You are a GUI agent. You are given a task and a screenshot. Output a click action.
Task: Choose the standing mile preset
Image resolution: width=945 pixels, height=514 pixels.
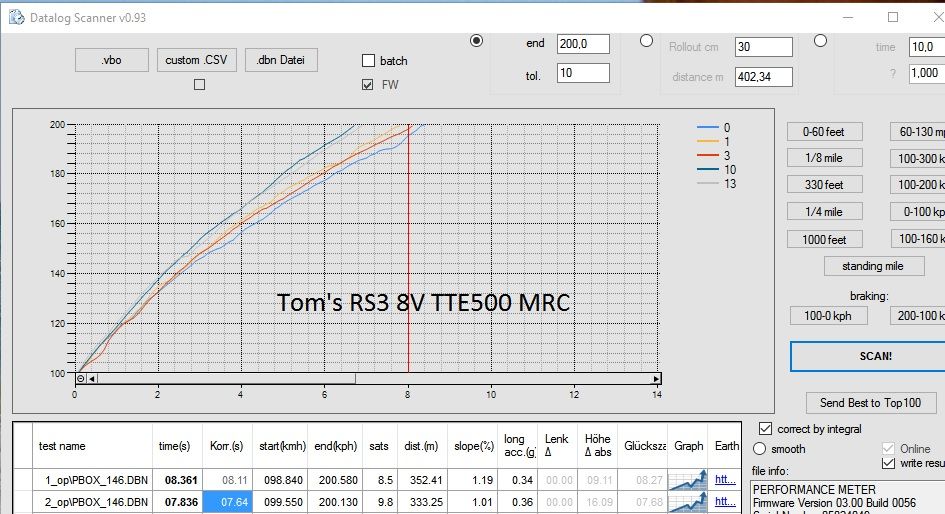[874, 266]
